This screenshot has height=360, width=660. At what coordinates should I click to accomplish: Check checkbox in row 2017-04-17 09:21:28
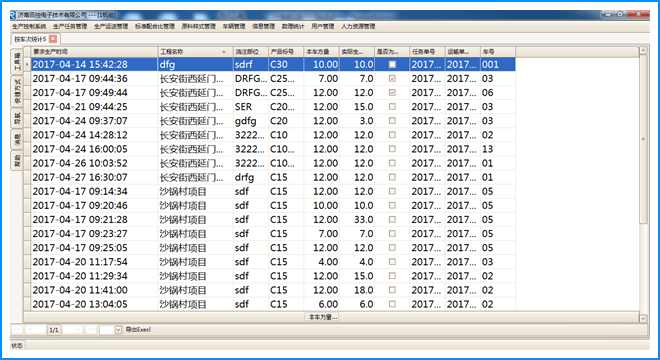(392, 220)
